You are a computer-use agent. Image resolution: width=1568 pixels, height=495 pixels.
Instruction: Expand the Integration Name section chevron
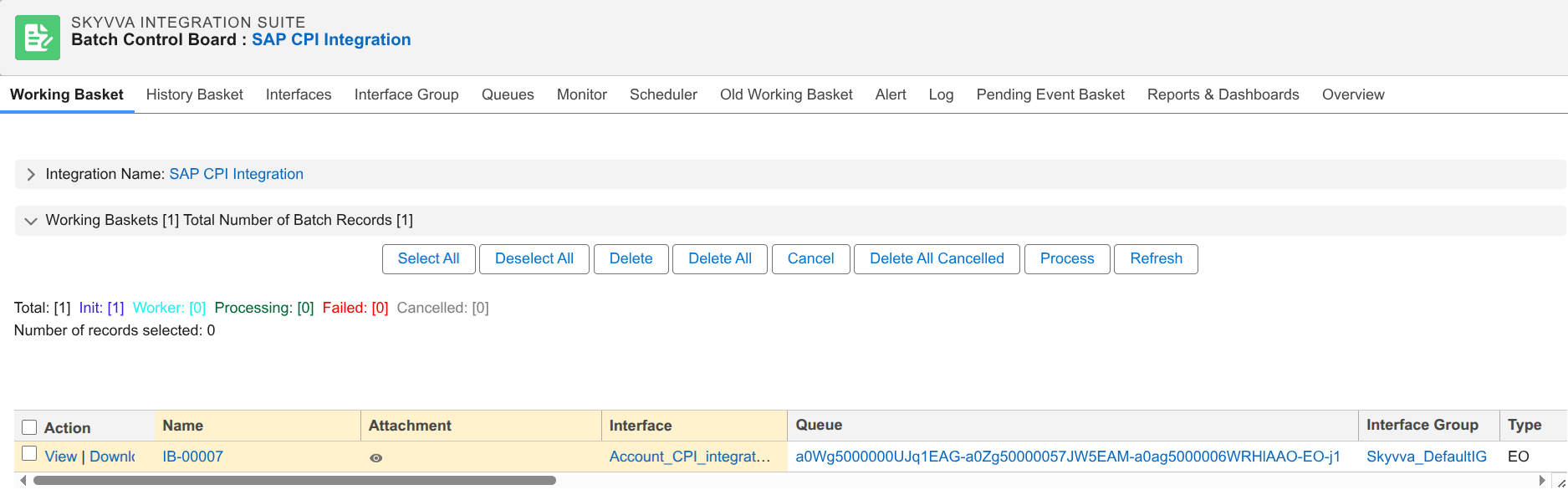31,174
